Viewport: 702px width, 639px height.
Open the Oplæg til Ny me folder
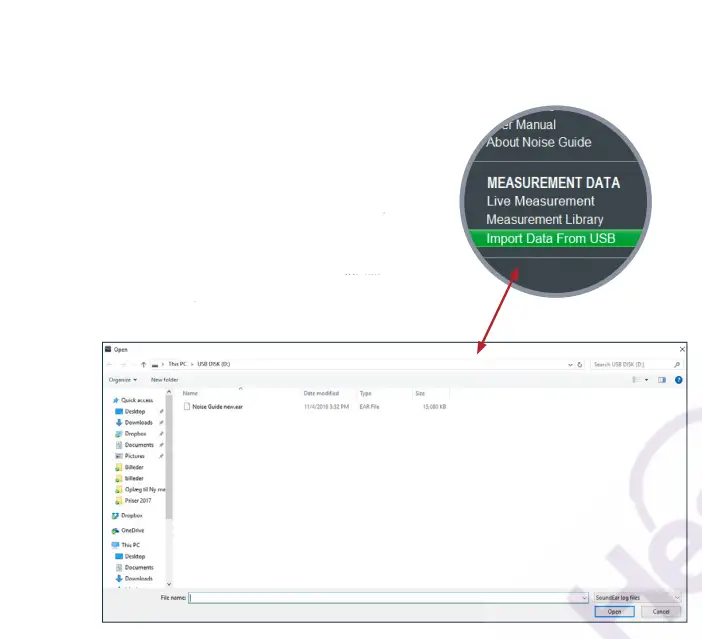tap(145, 489)
